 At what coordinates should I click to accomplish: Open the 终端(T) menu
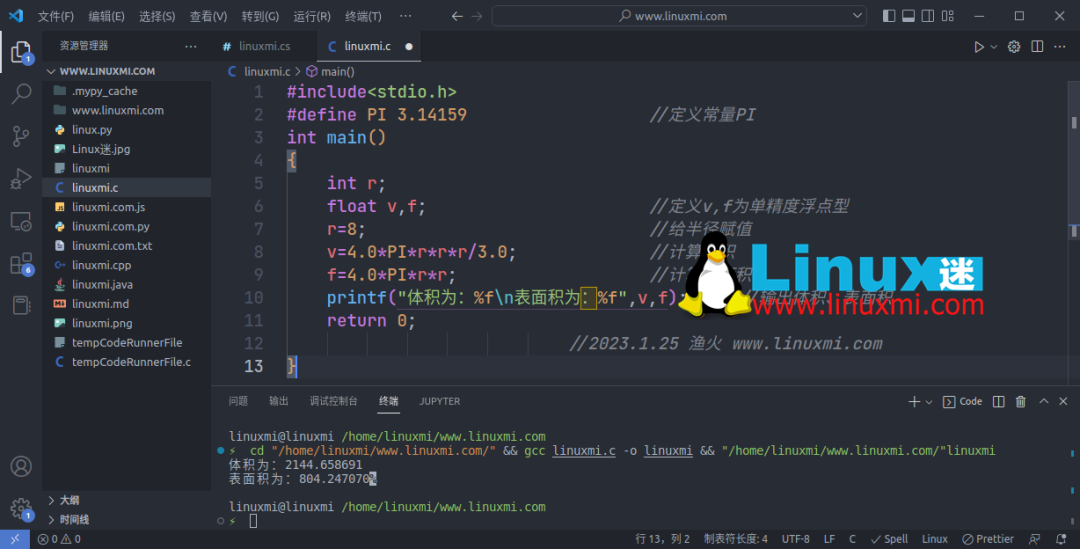click(363, 16)
